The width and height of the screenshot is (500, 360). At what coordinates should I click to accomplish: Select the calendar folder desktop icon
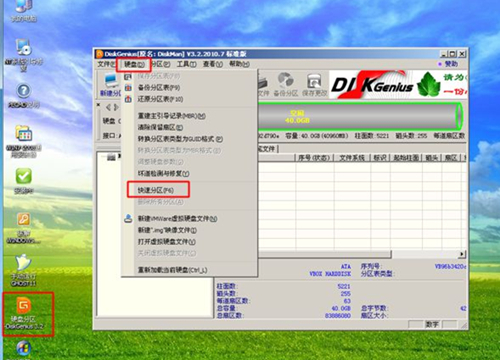pos(23,141)
